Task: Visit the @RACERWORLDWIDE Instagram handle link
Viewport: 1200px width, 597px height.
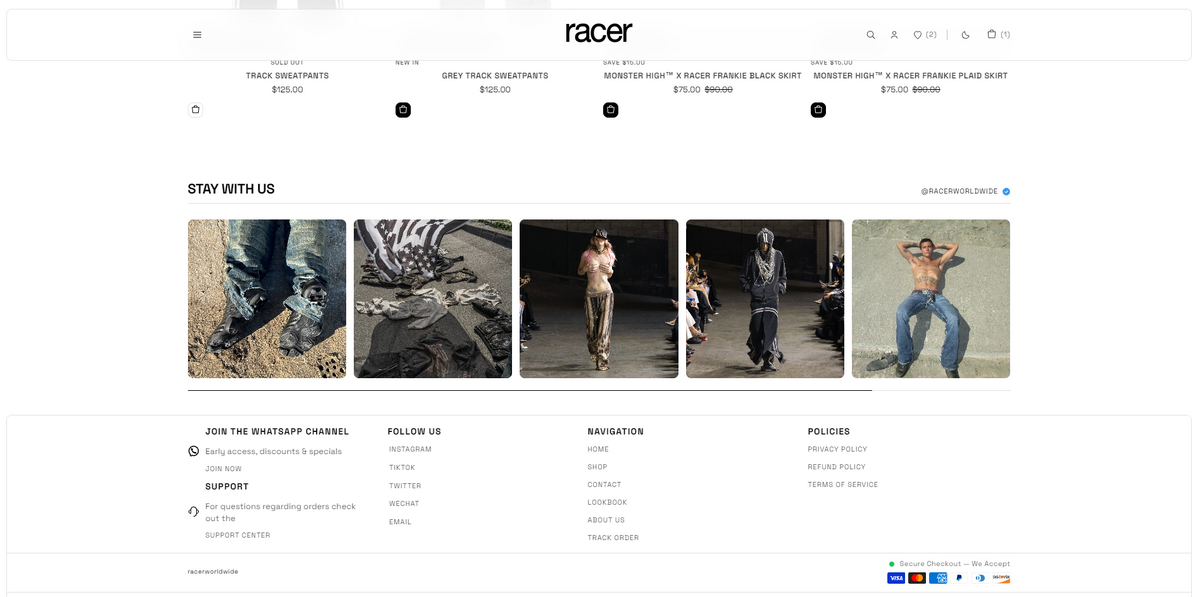Action: 959,191
